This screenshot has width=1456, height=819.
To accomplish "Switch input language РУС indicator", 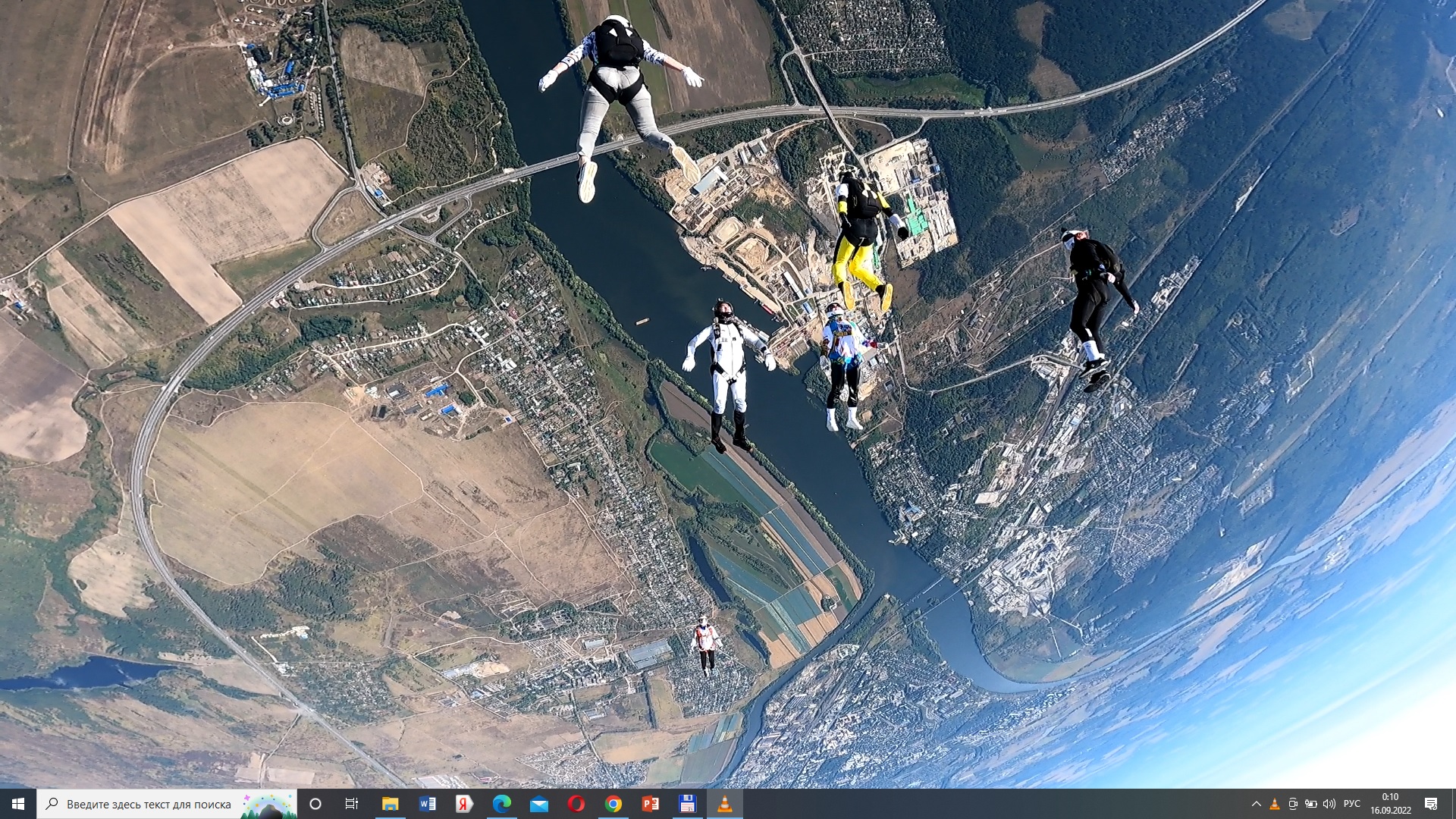I will click(1351, 804).
